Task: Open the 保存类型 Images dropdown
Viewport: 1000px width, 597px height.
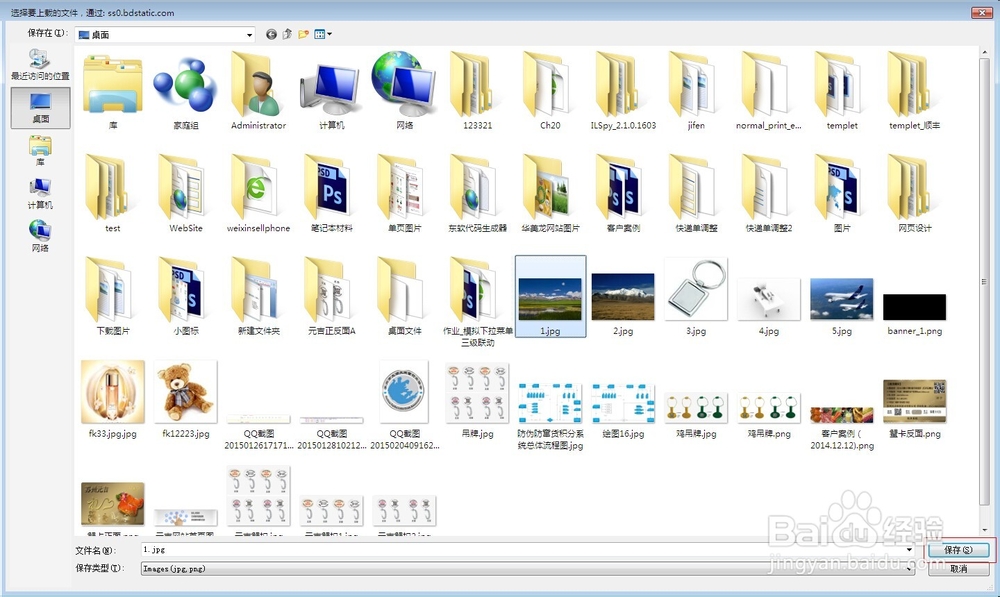Action: tap(528, 568)
